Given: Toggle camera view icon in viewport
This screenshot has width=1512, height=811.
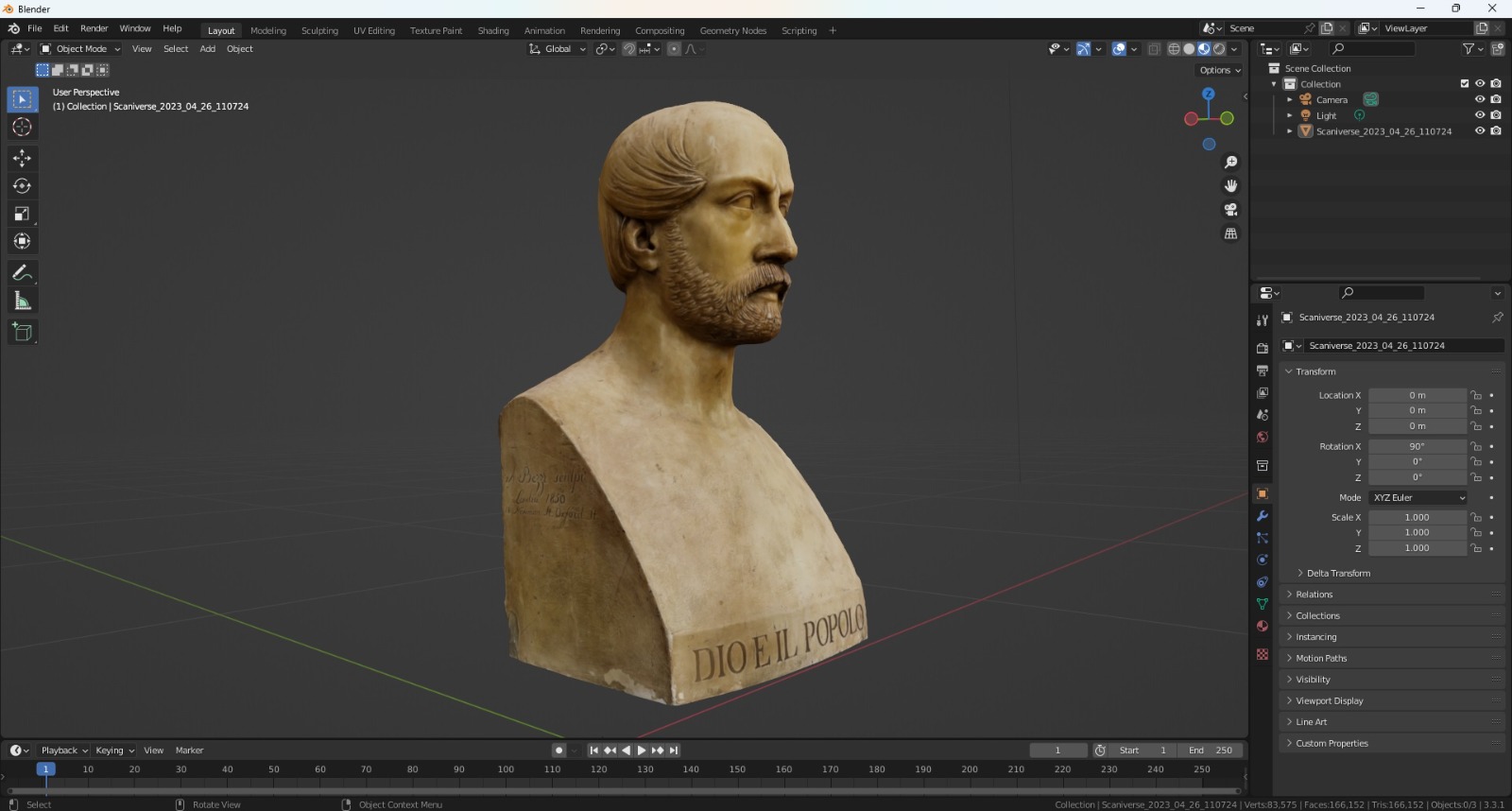Looking at the screenshot, I should click(1230, 210).
